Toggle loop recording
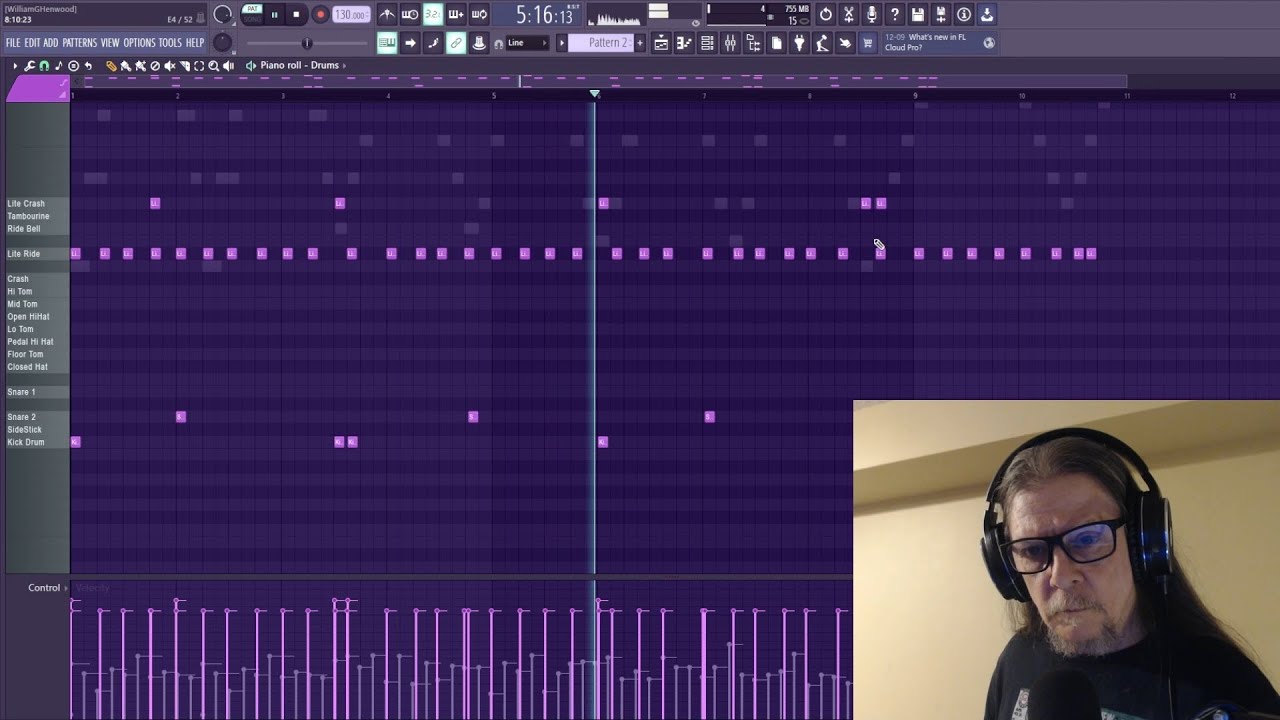 (479, 14)
